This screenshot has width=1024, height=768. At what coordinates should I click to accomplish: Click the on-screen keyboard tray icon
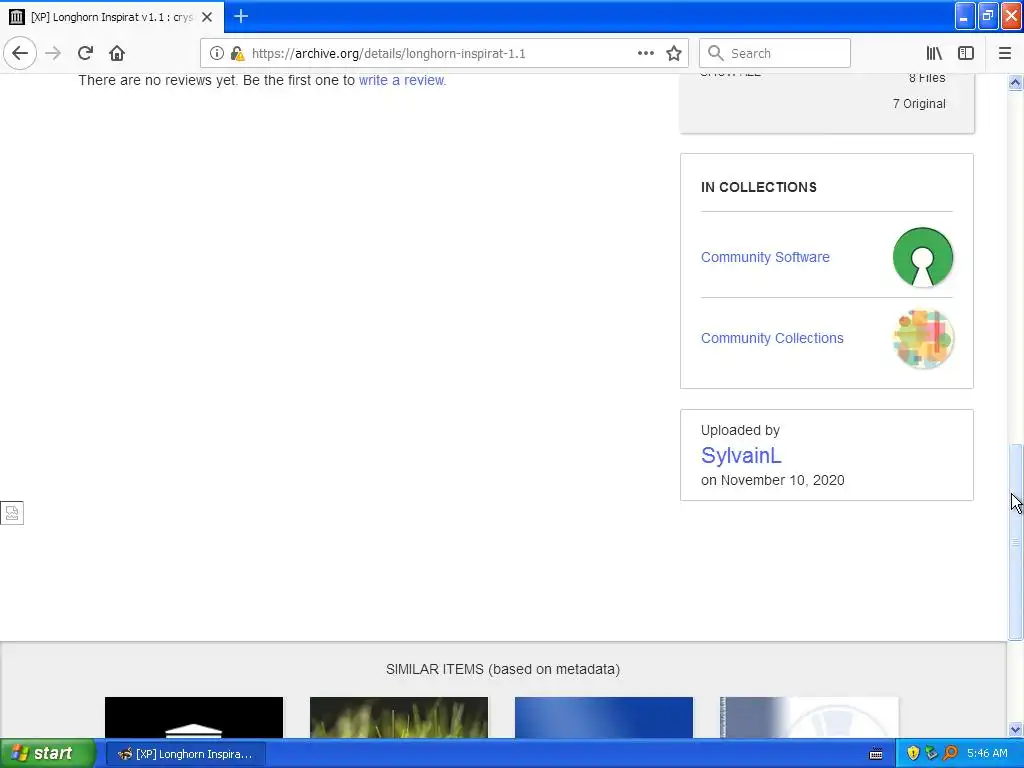click(x=876, y=754)
